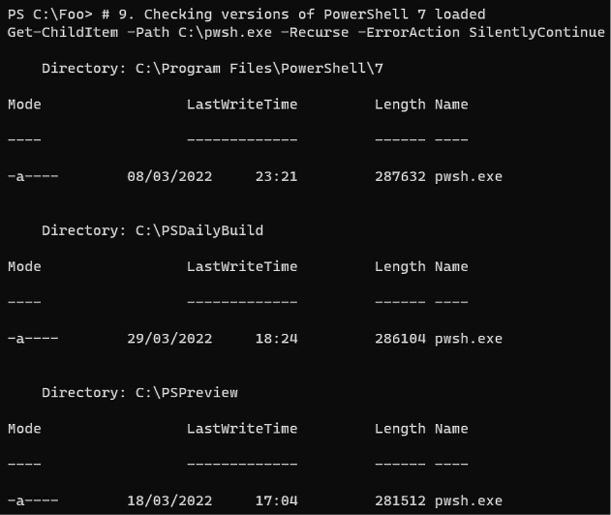Click the 287632 file length value
Screen dimensions: 611x515
click(400, 176)
